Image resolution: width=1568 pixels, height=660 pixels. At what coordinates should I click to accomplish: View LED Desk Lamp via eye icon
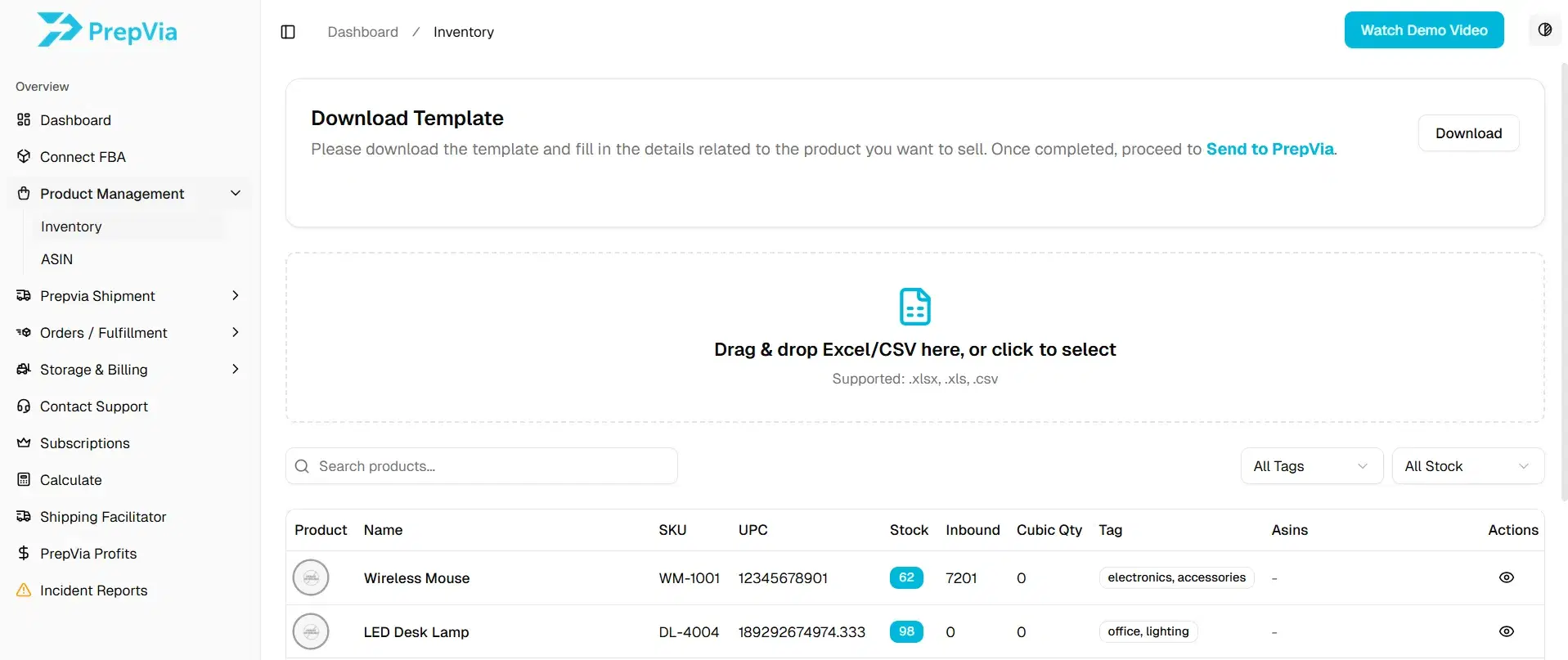coord(1506,631)
